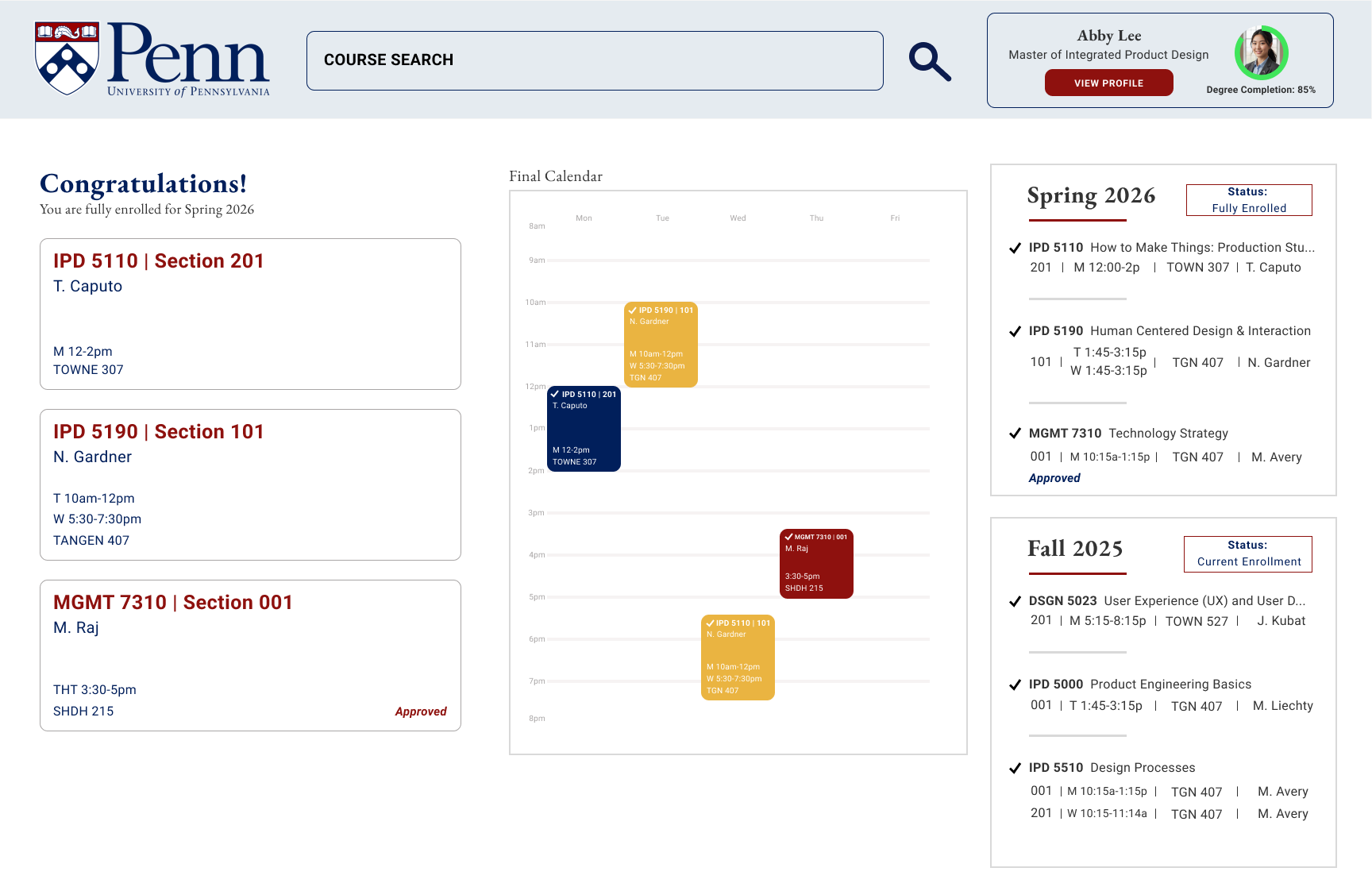
Task: Click the Fall 2025 Current Enrollment status box
Action: [1247, 553]
